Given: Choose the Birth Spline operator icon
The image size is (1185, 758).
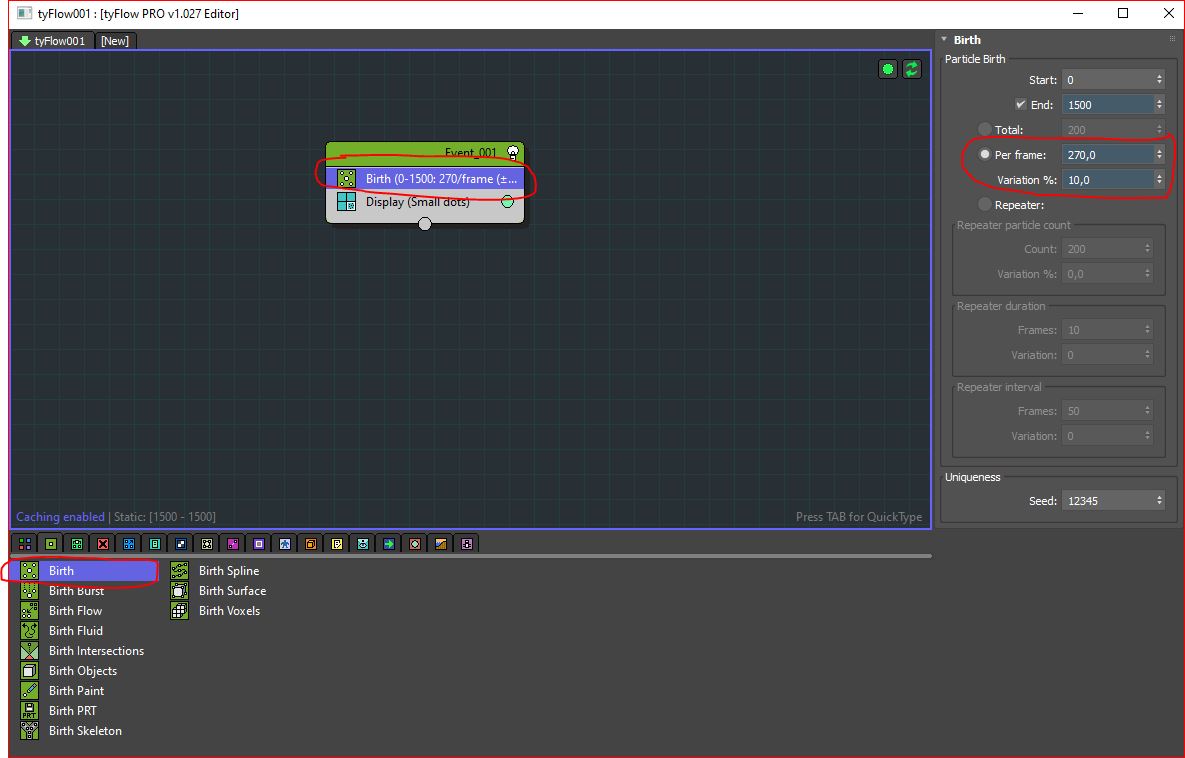Looking at the screenshot, I should (x=179, y=571).
